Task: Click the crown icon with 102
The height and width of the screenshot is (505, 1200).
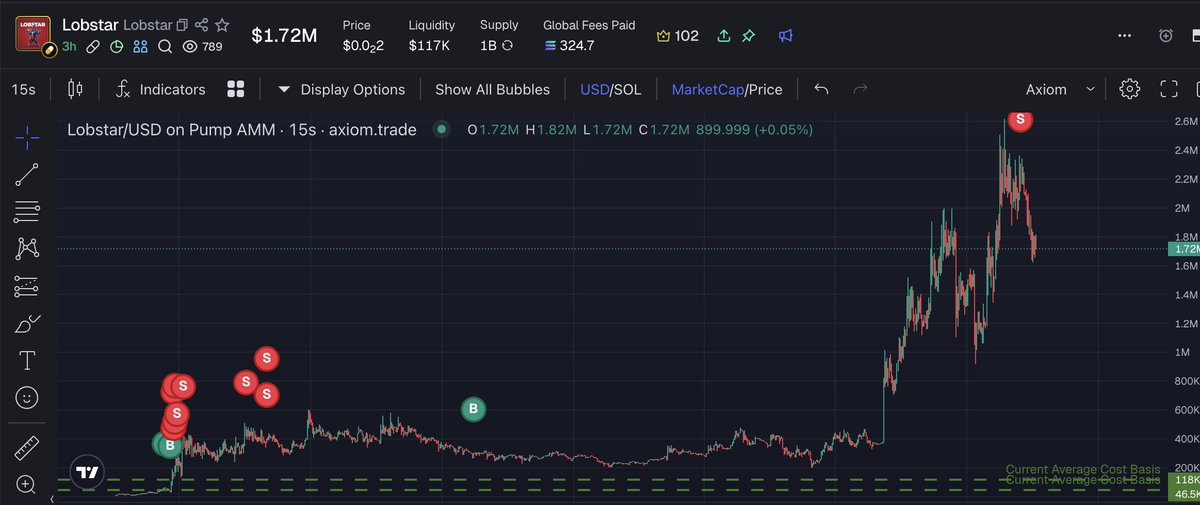Action: tap(677, 36)
